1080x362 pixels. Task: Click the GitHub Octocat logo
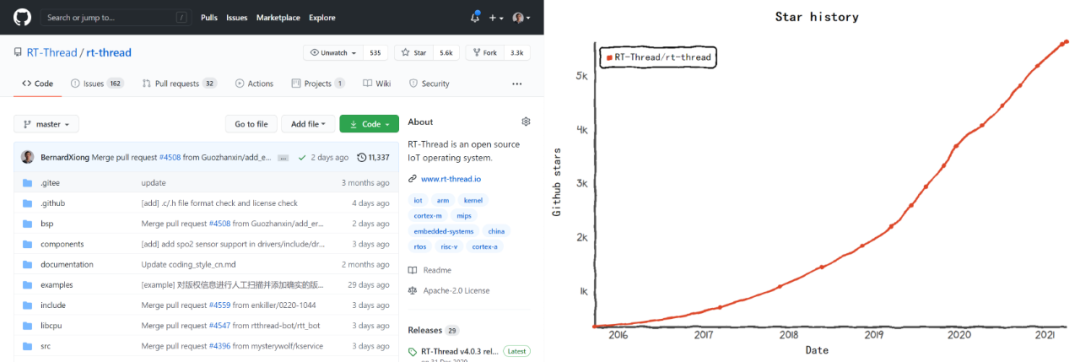[22, 17]
